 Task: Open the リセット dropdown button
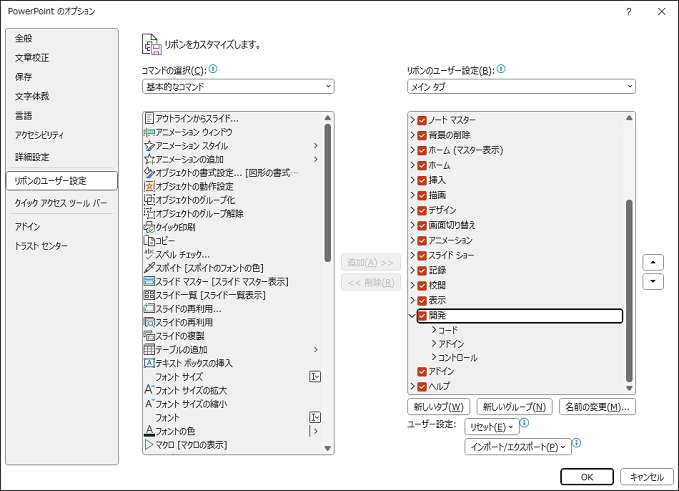coord(491,427)
